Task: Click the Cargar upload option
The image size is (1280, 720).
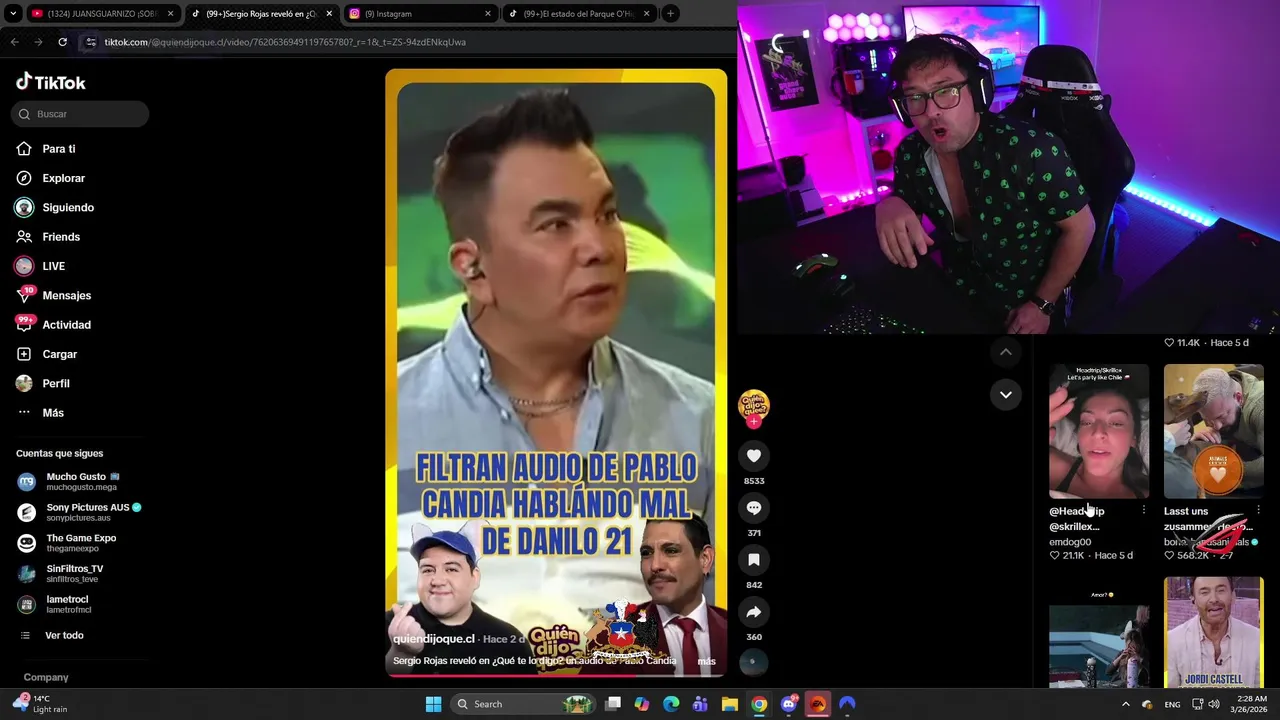Action: click(59, 354)
